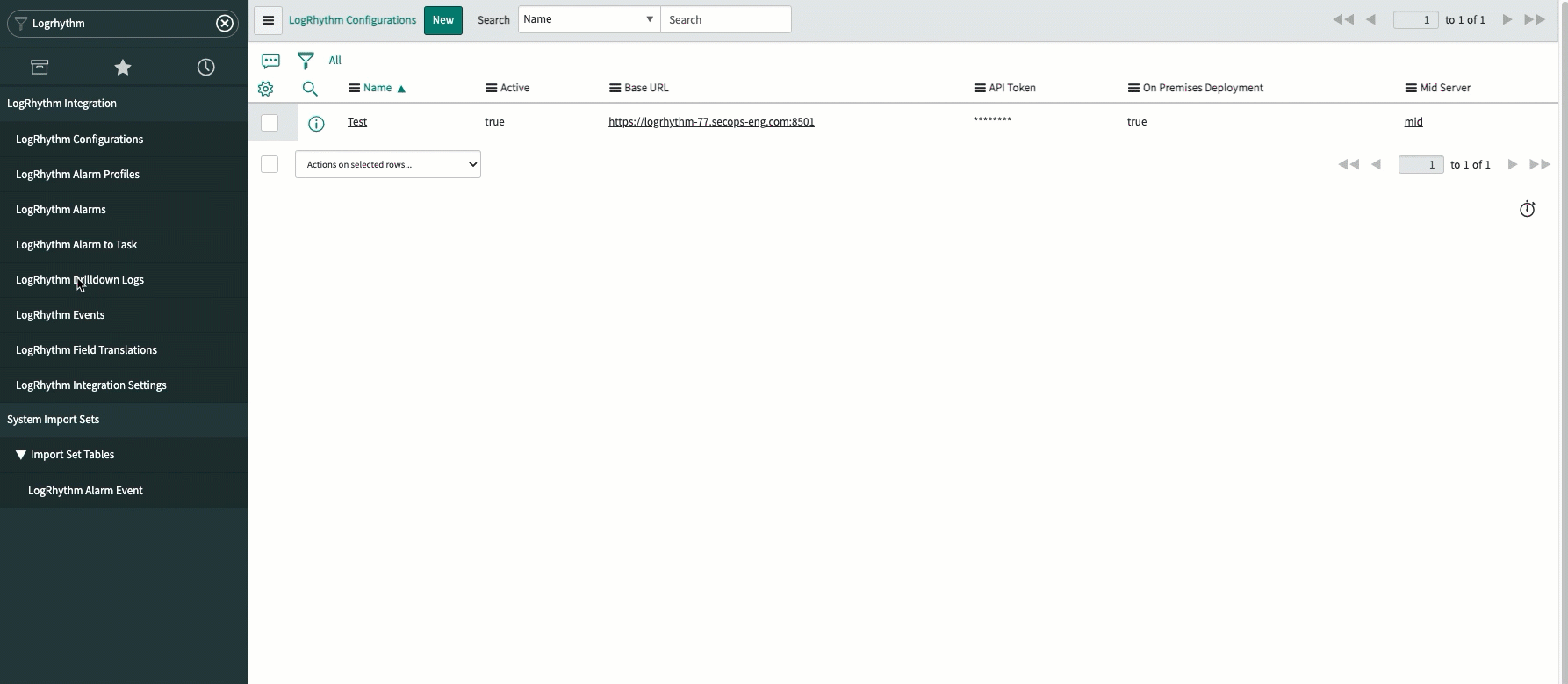Focus the list Search text box
The height and width of the screenshot is (684, 1568).
coord(726,19)
